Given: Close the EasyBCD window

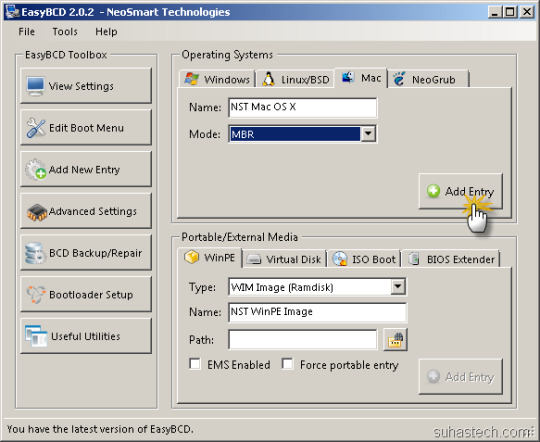Looking at the screenshot, I should coord(527,12).
